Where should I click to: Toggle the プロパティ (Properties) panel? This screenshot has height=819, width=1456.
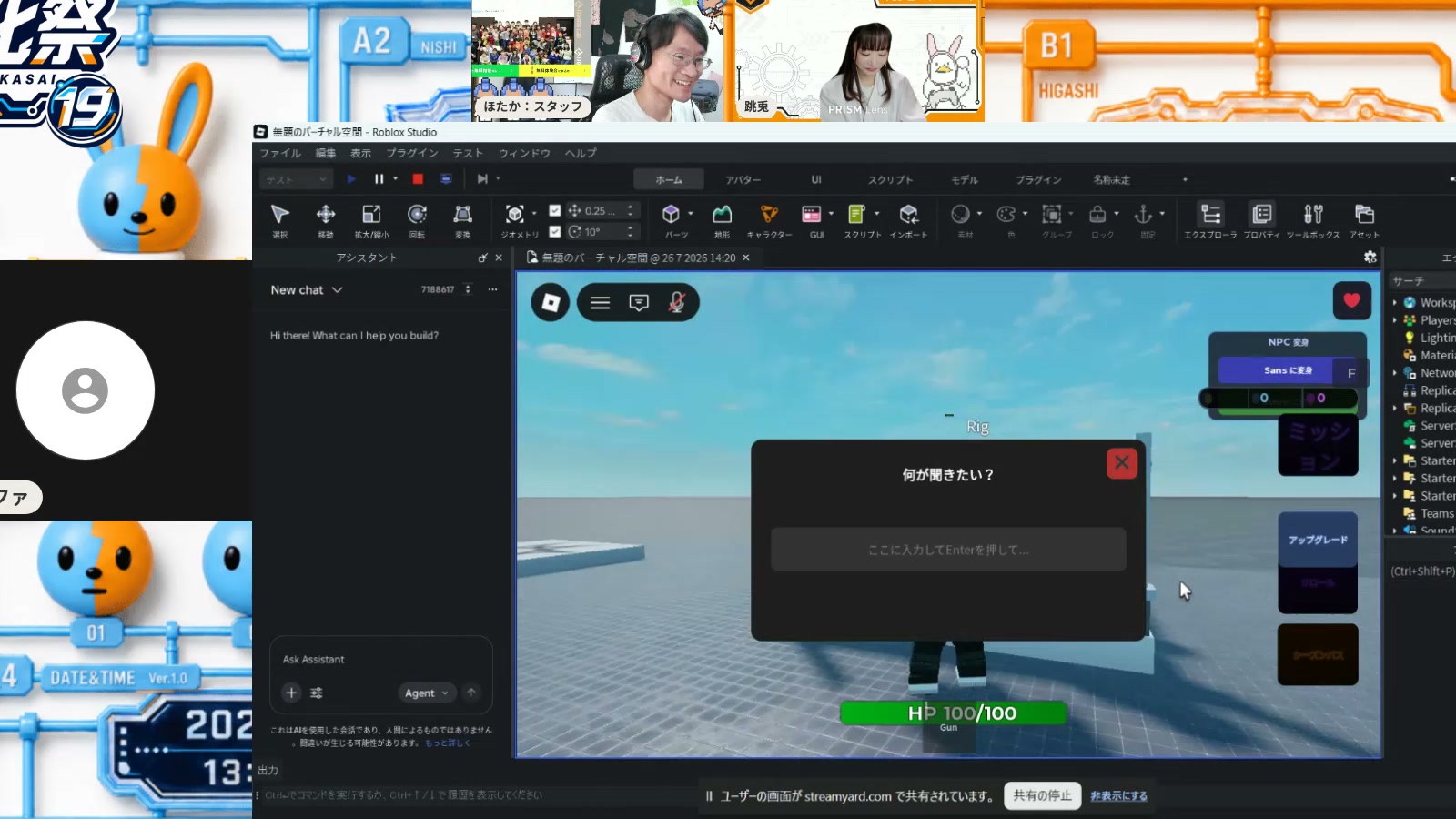(1261, 215)
